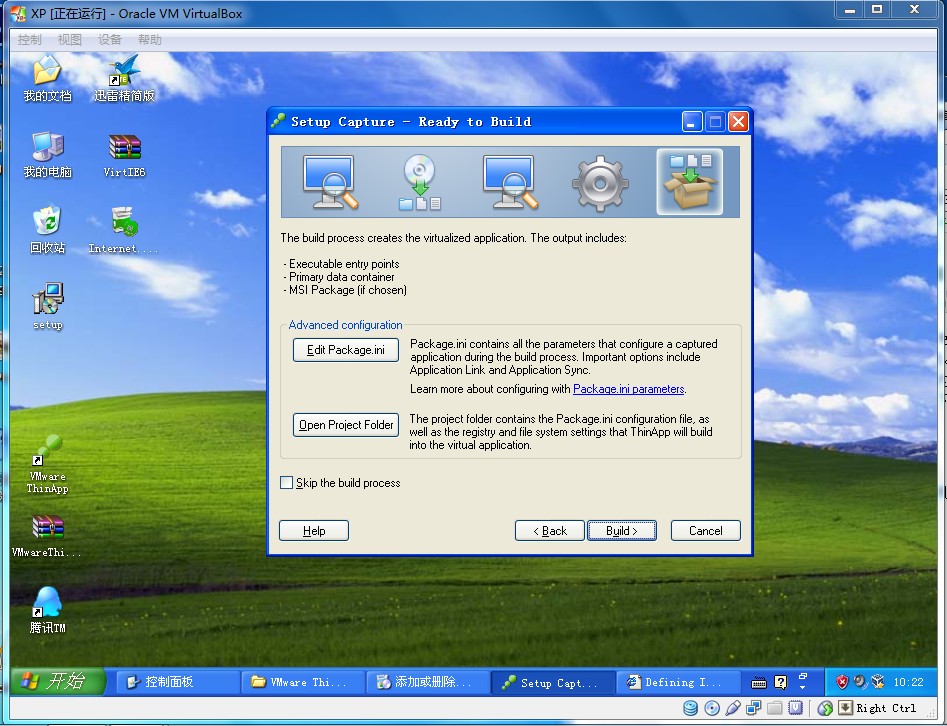Image resolution: width=947 pixels, height=726 pixels.
Task: Click the help question mark in language bar
Action: pyautogui.click(x=781, y=683)
